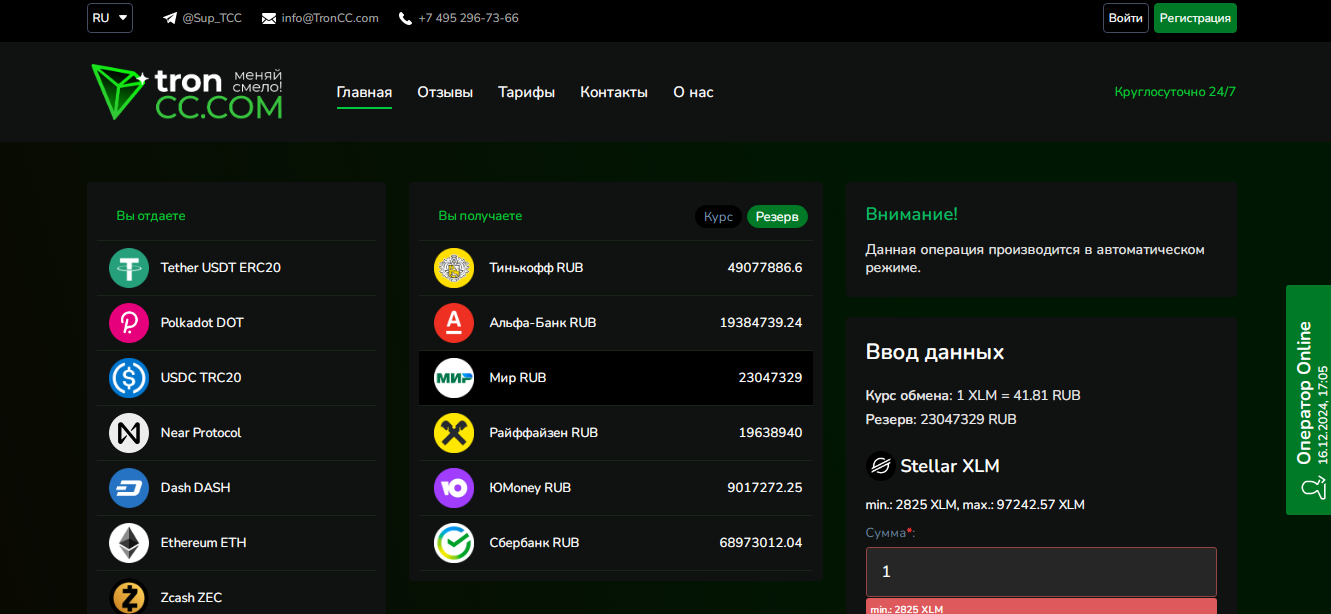The height and width of the screenshot is (614, 1331).
Task: Click the green Регистрация button
Action: pyautogui.click(x=1195, y=18)
